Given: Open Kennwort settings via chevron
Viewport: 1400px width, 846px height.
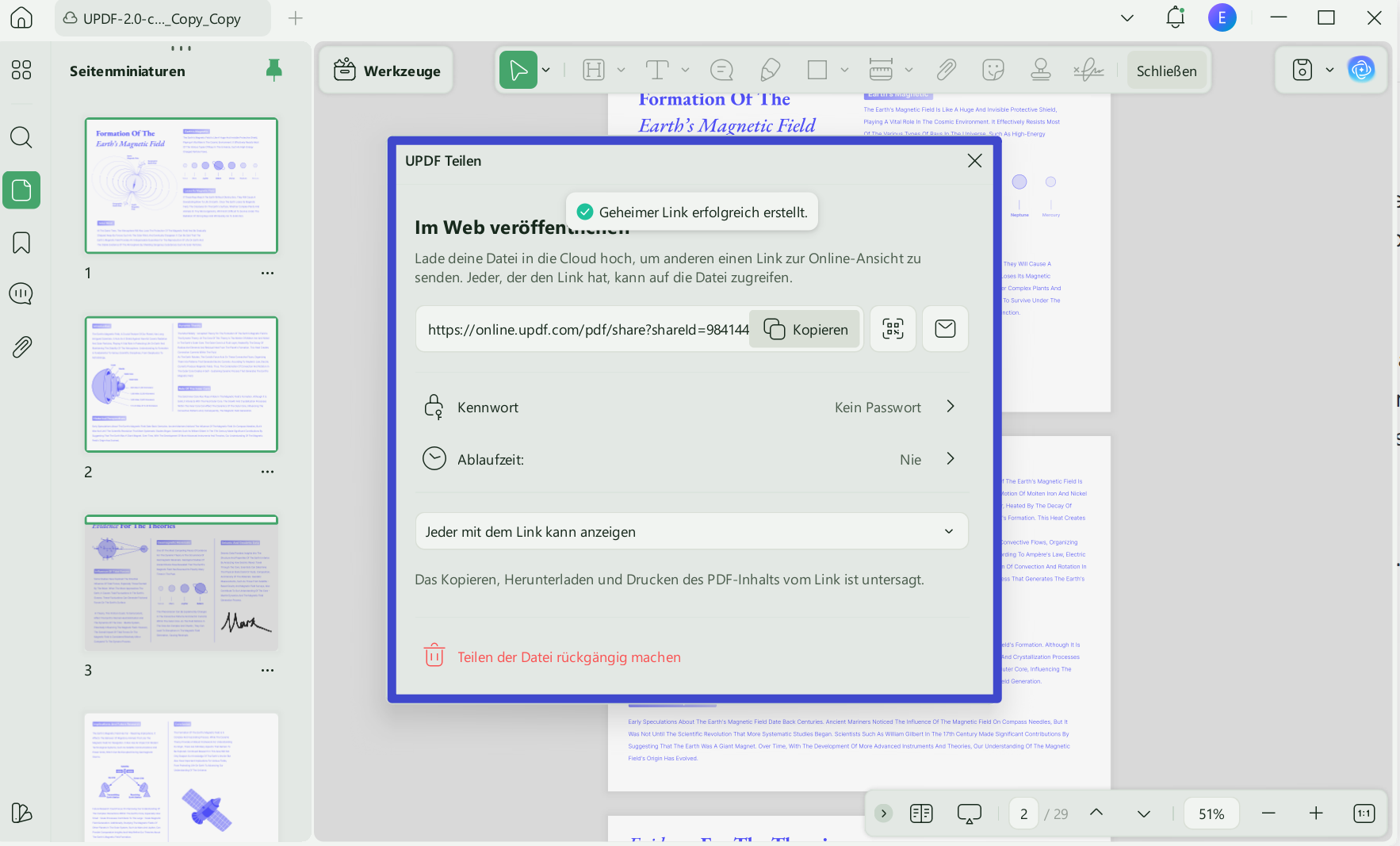Looking at the screenshot, I should click(951, 407).
